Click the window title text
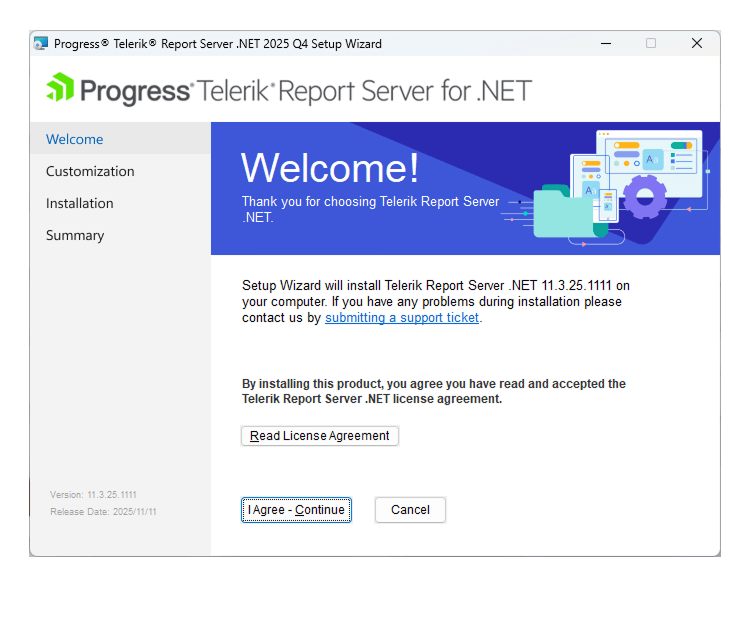 point(218,44)
